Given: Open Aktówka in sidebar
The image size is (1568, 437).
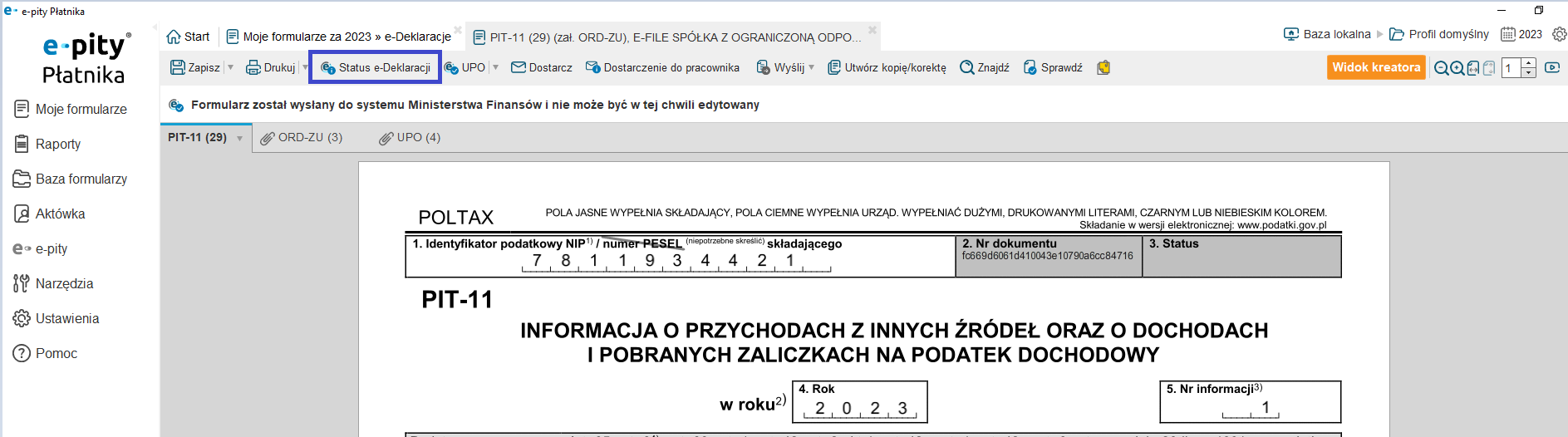Looking at the screenshot, I should click(50, 214).
